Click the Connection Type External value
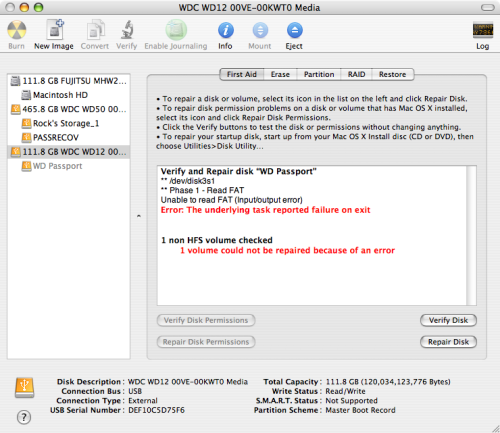This screenshot has width=500, height=433. 143,401
